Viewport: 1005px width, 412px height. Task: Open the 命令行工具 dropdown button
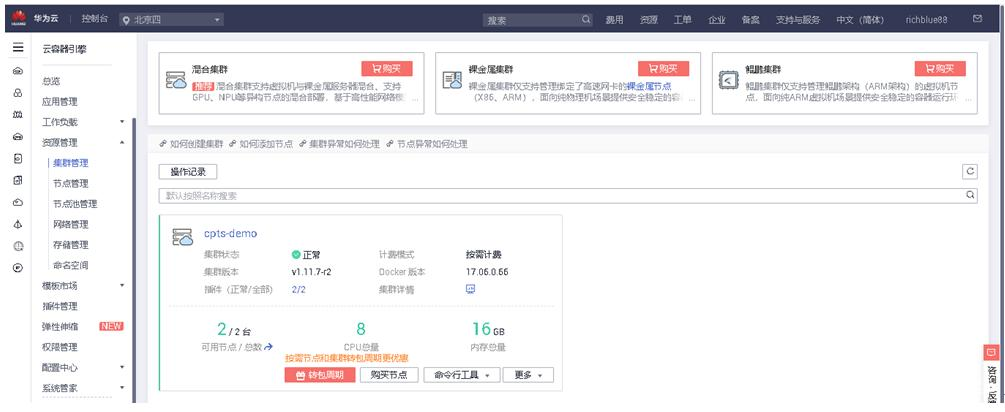tap(461, 375)
